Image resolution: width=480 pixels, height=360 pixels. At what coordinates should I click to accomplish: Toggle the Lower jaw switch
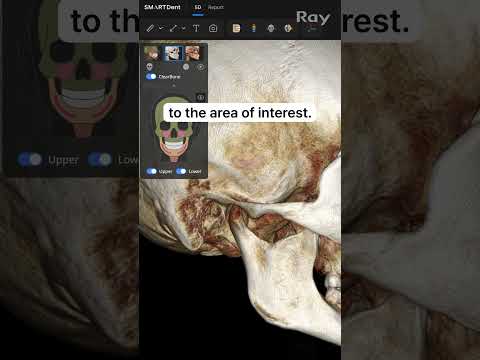[181, 171]
